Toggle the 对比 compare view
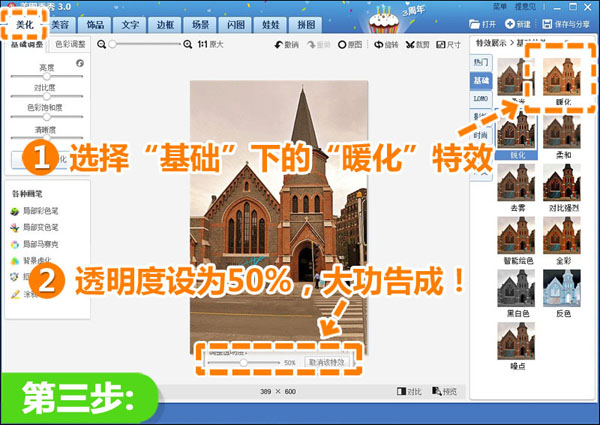Image resolution: width=600 pixels, height=425 pixels. [409, 391]
